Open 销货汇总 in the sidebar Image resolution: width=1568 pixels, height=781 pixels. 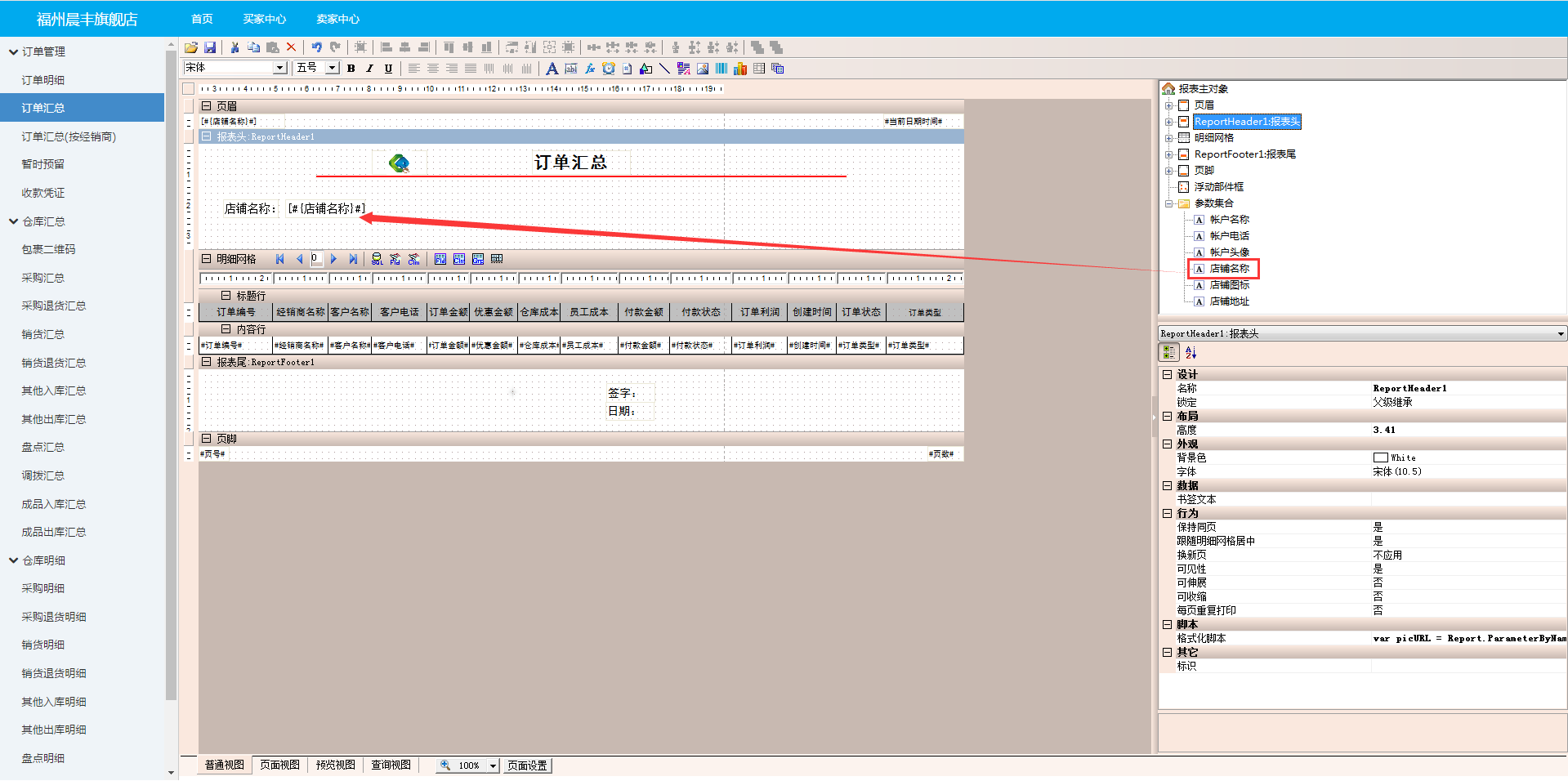pos(43,334)
